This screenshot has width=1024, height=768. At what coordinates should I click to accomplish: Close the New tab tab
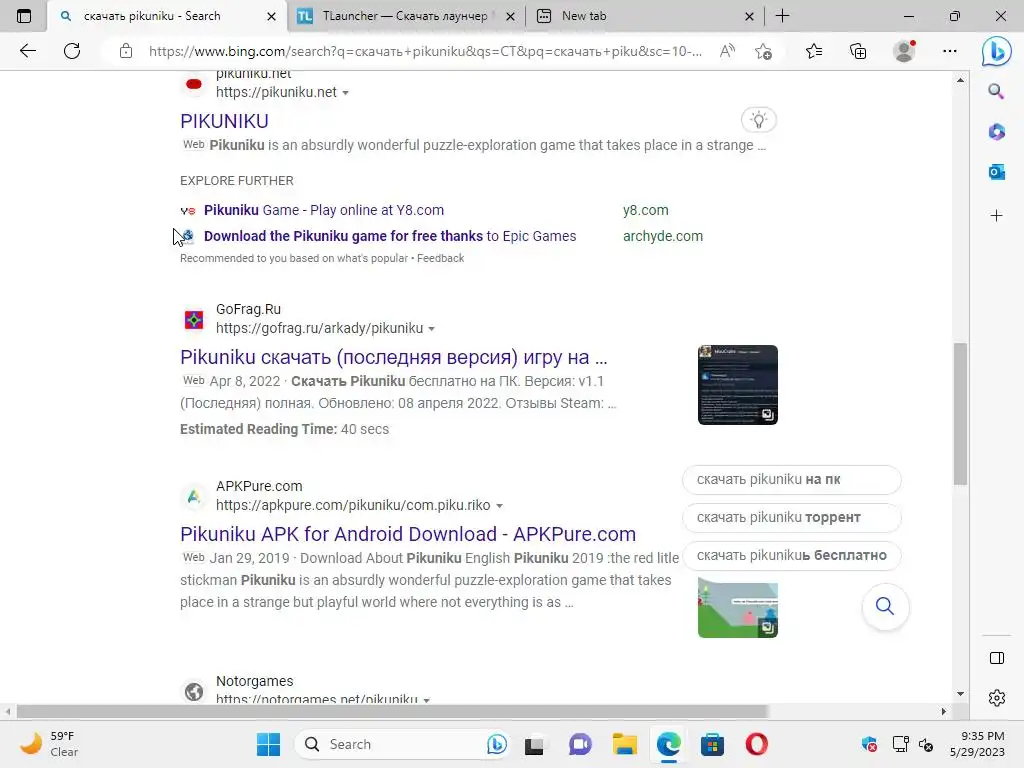[x=749, y=16]
